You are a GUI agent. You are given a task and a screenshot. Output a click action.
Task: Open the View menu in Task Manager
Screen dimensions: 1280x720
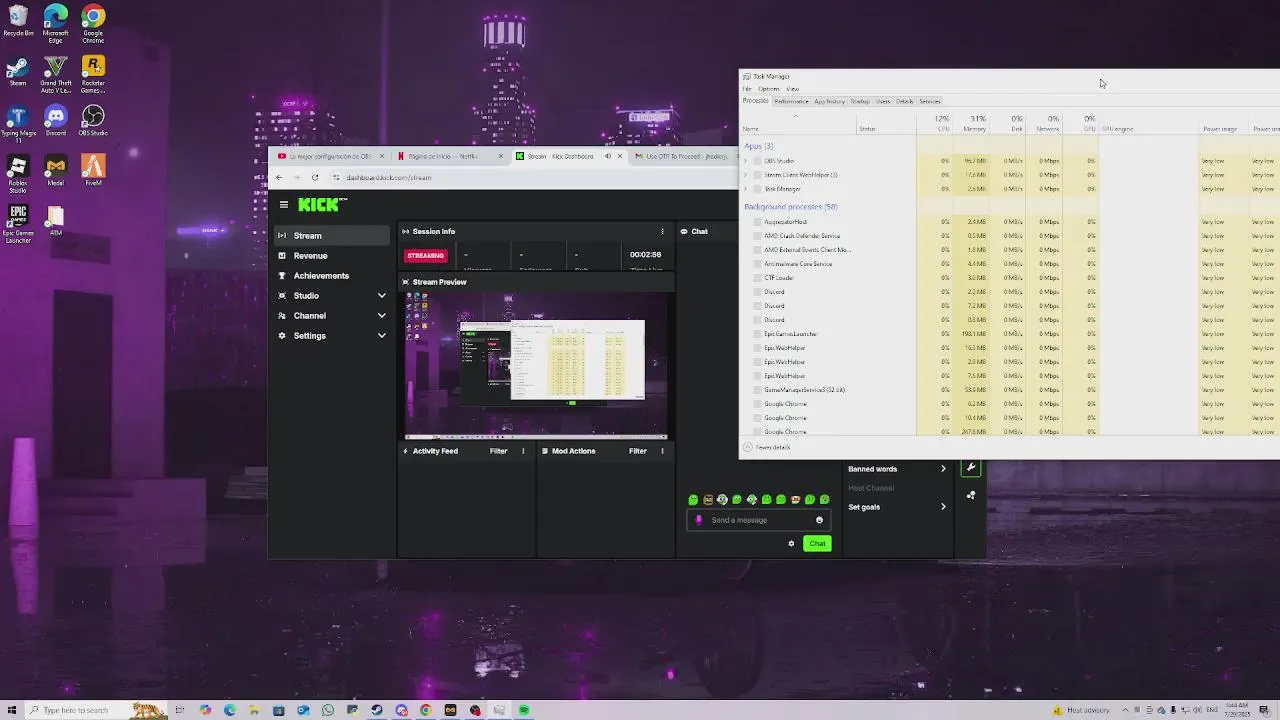pos(792,89)
